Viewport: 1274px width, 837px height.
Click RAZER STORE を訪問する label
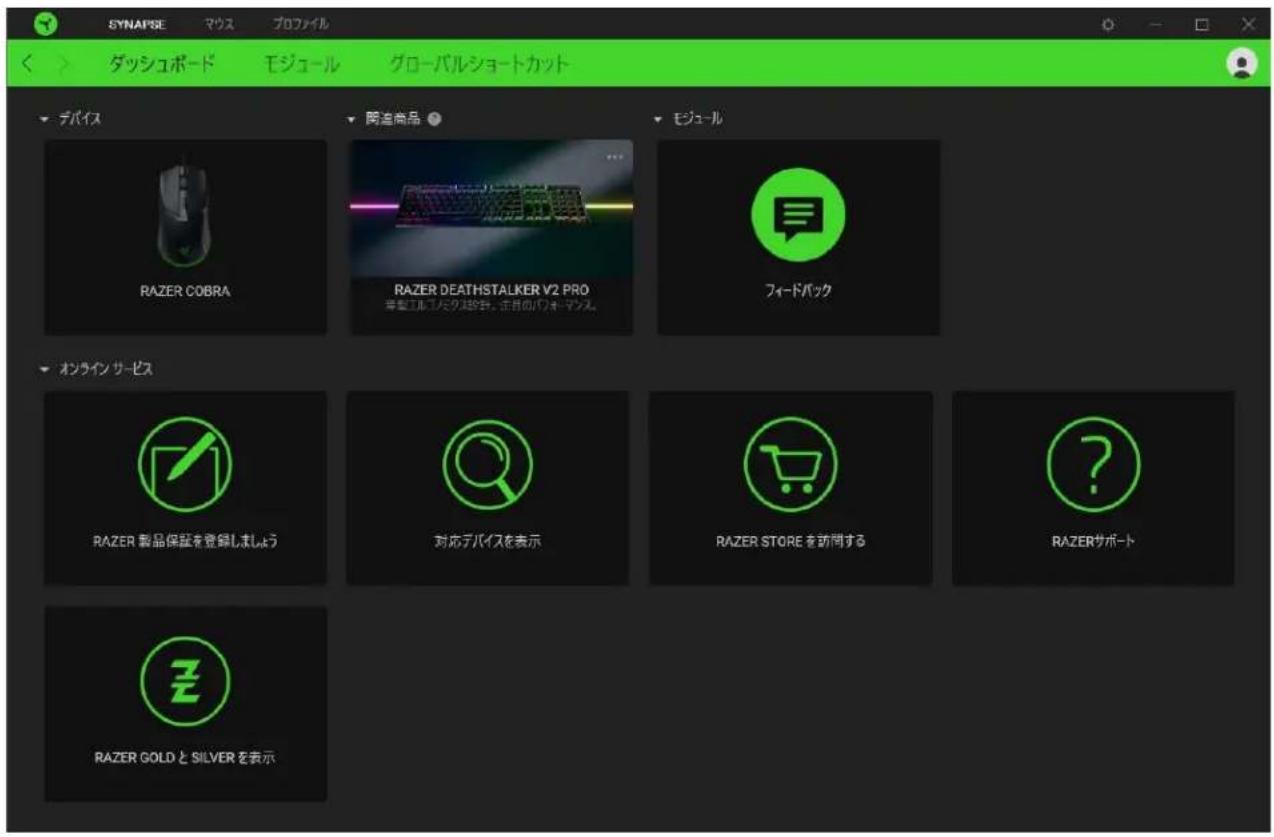click(x=790, y=542)
